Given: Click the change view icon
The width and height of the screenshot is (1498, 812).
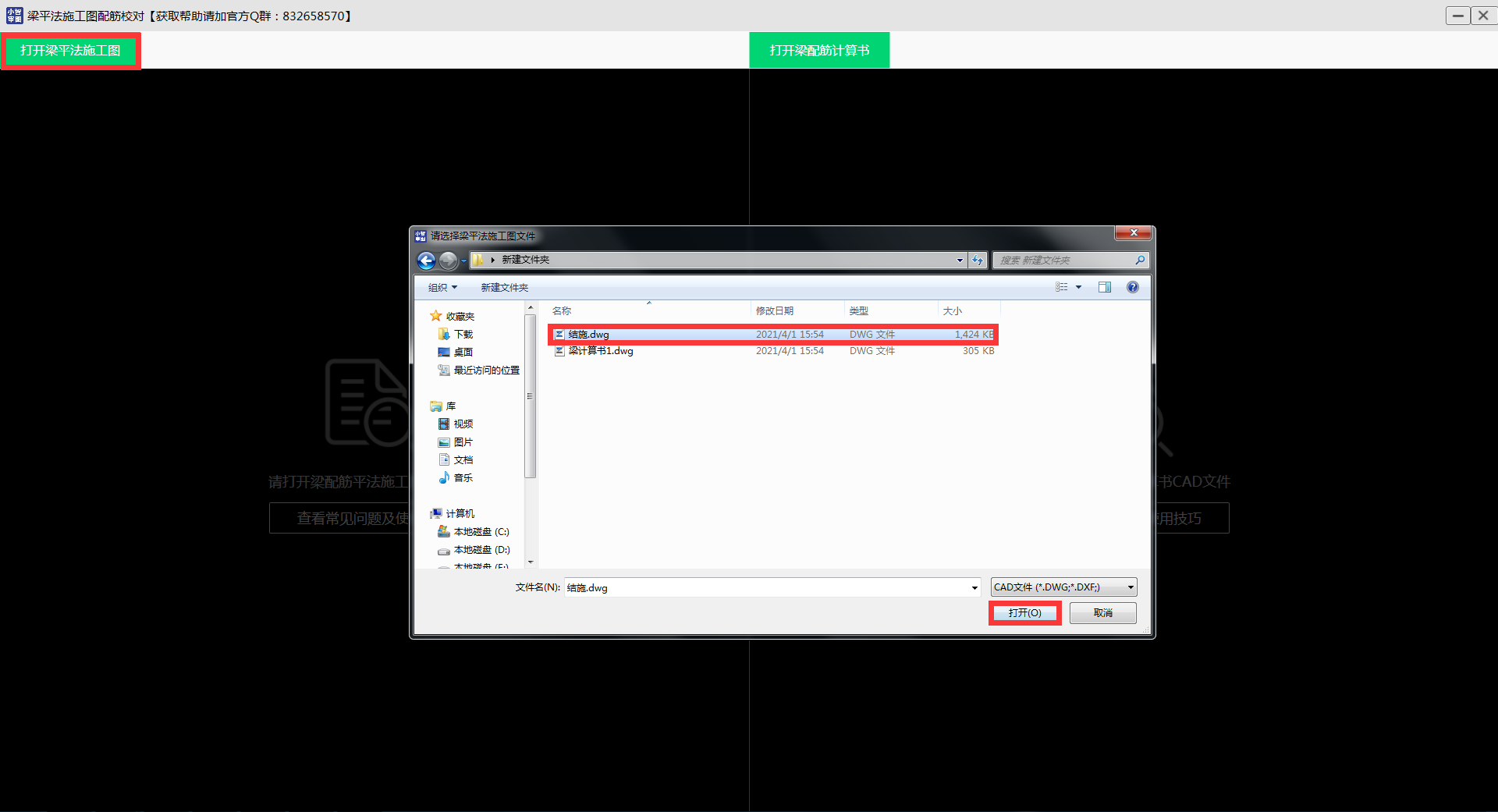Looking at the screenshot, I should coord(1062,287).
